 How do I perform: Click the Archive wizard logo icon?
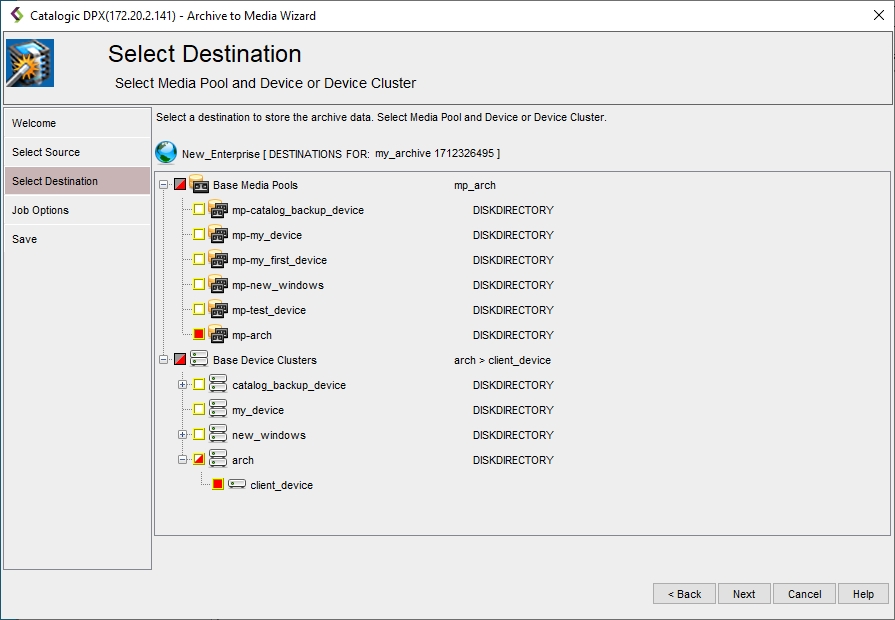click(30, 64)
